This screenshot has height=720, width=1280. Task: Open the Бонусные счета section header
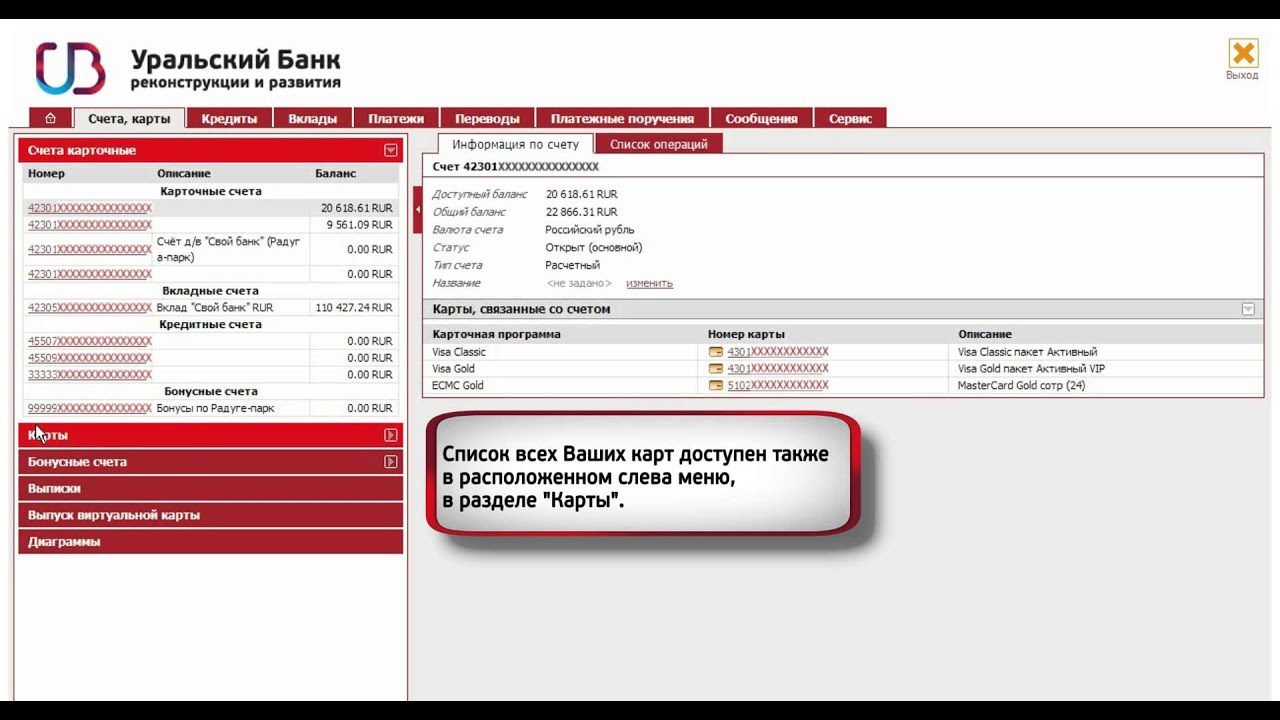click(210, 462)
